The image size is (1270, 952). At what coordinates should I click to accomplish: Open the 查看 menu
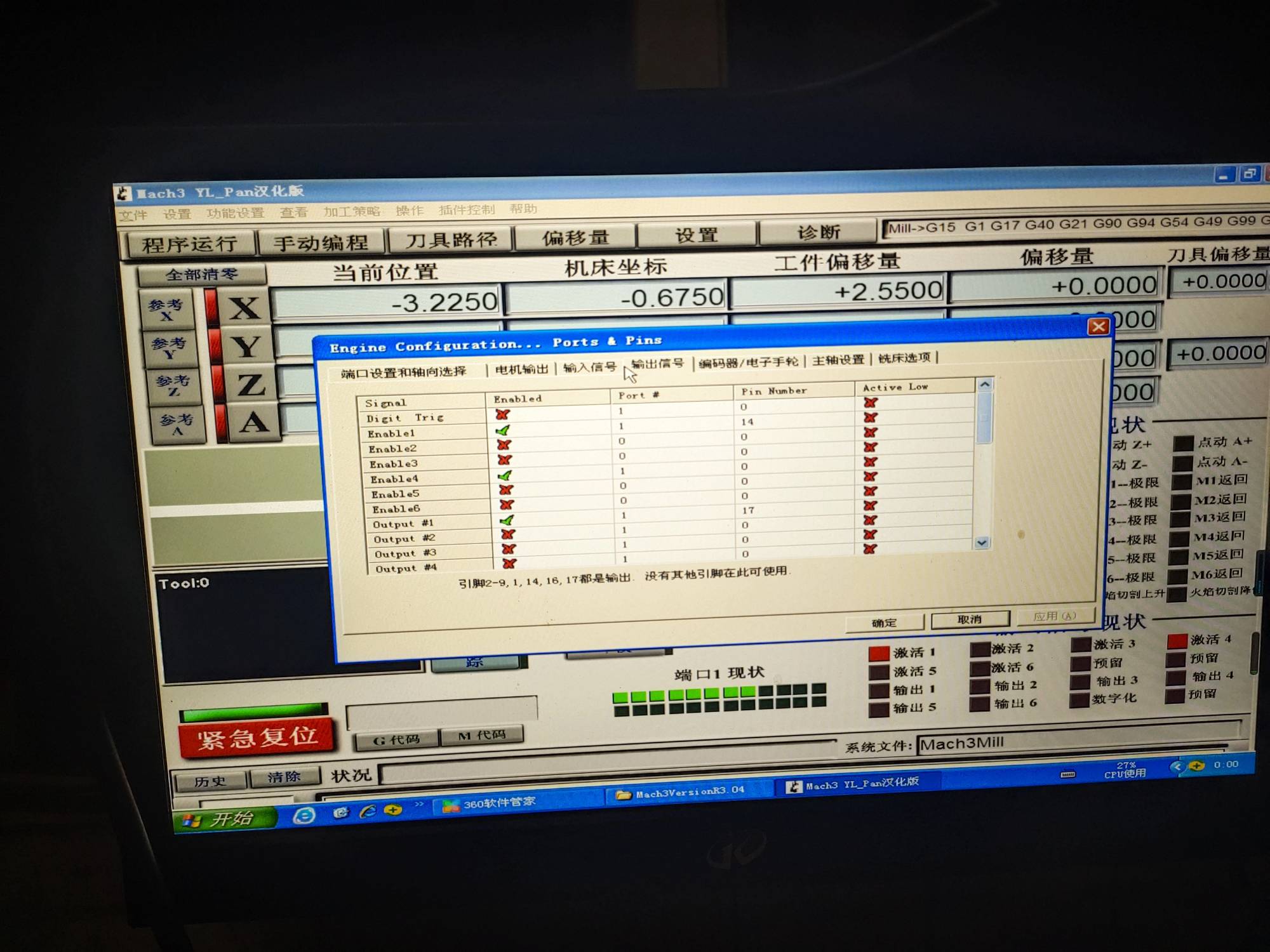point(293,212)
